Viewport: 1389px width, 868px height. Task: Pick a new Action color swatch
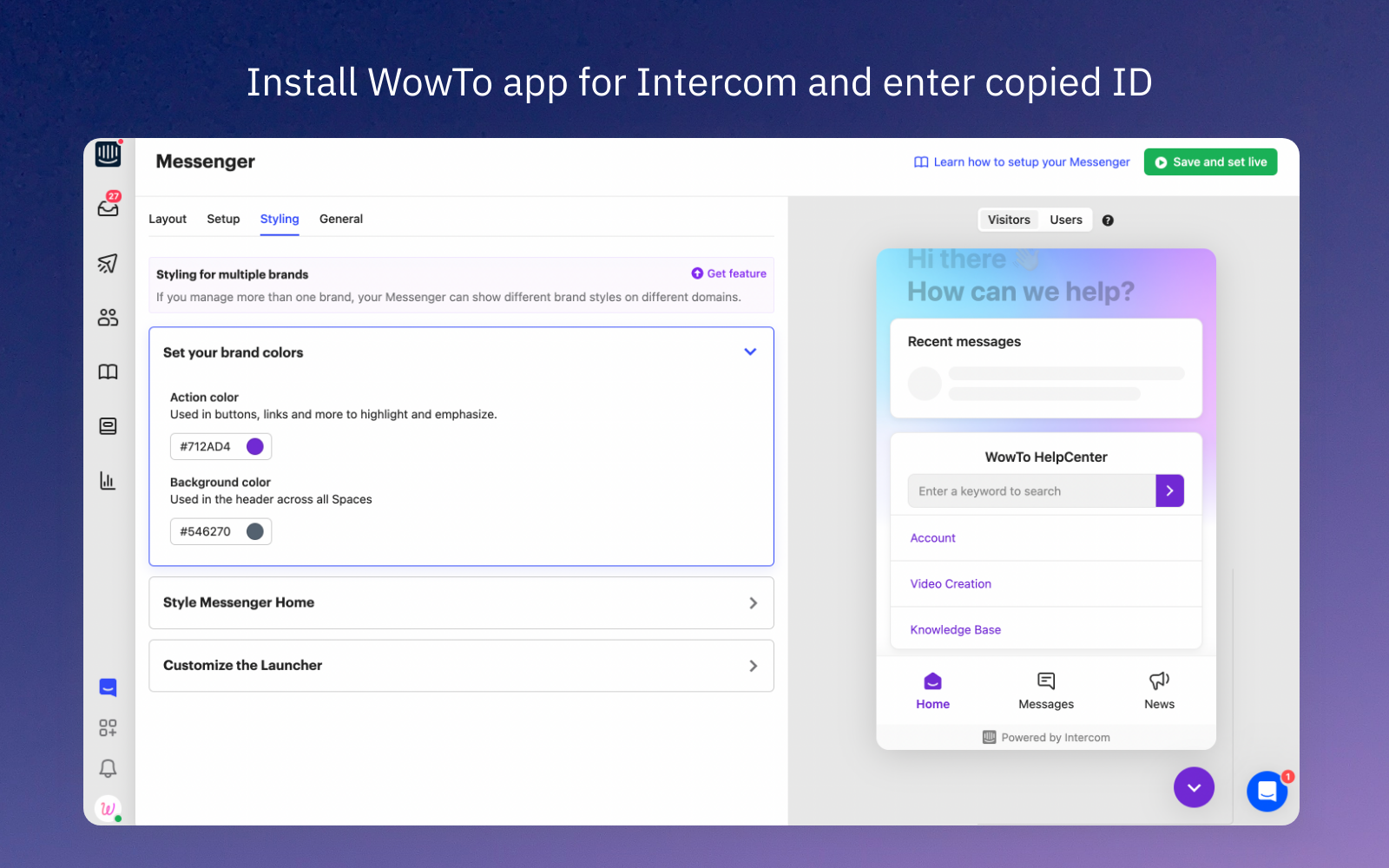click(254, 446)
